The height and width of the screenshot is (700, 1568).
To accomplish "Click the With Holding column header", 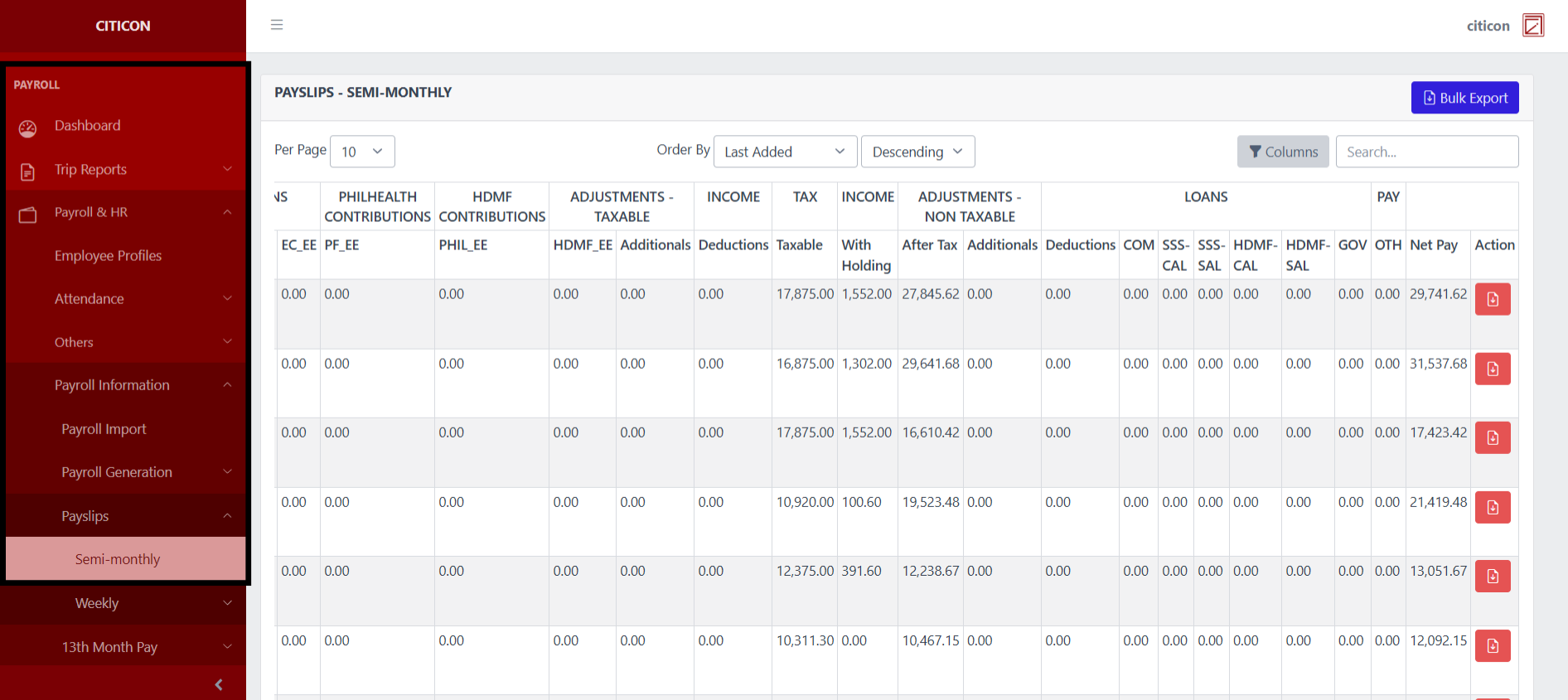I will click(866, 255).
